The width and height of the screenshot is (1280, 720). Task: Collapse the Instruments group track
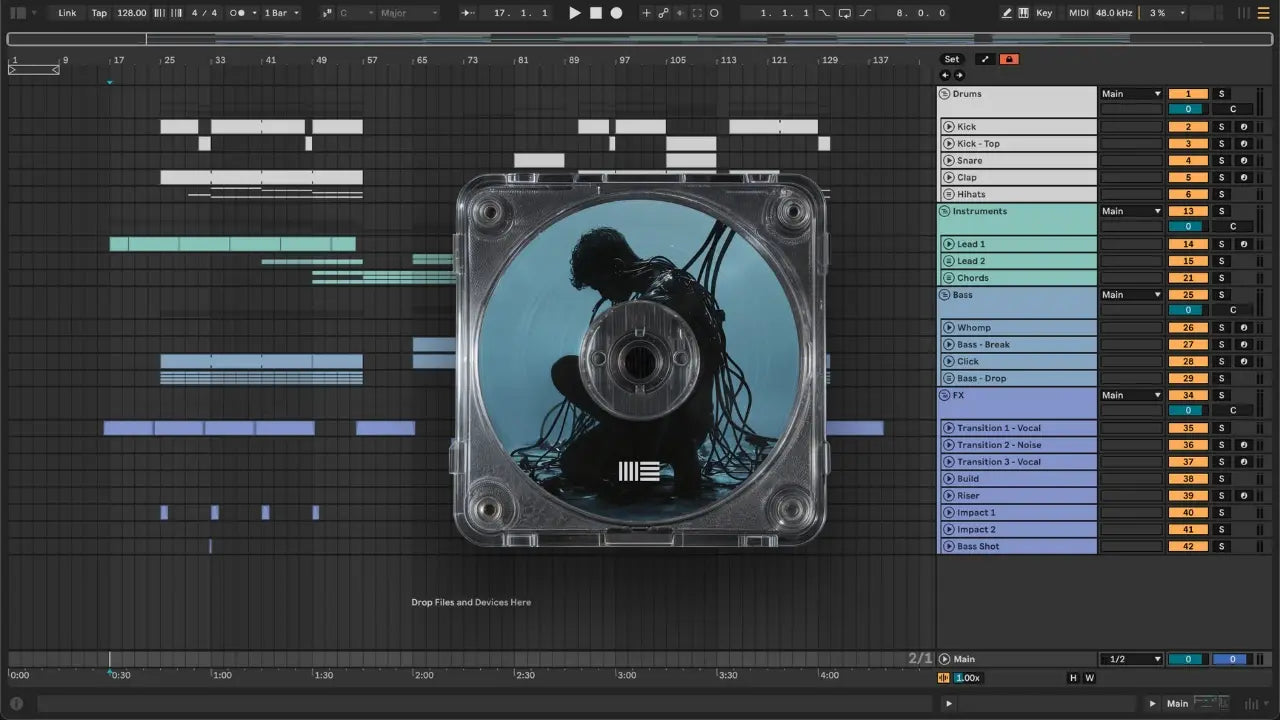point(945,211)
